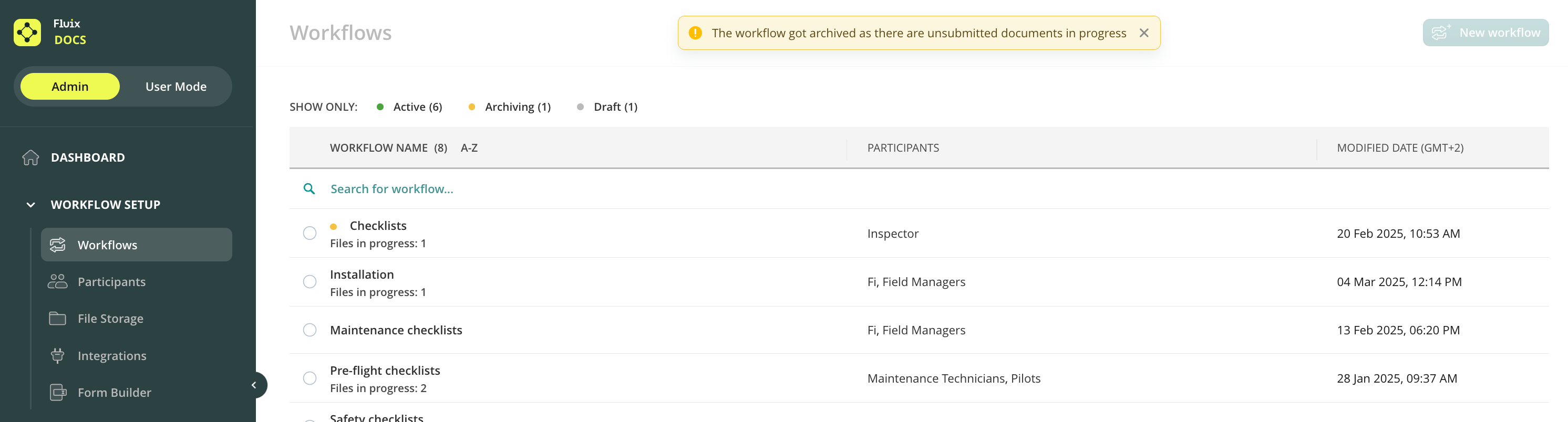Select the Installation workflow radio button
The width and height of the screenshot is (1568, 422).
click(x=310, y=282)
